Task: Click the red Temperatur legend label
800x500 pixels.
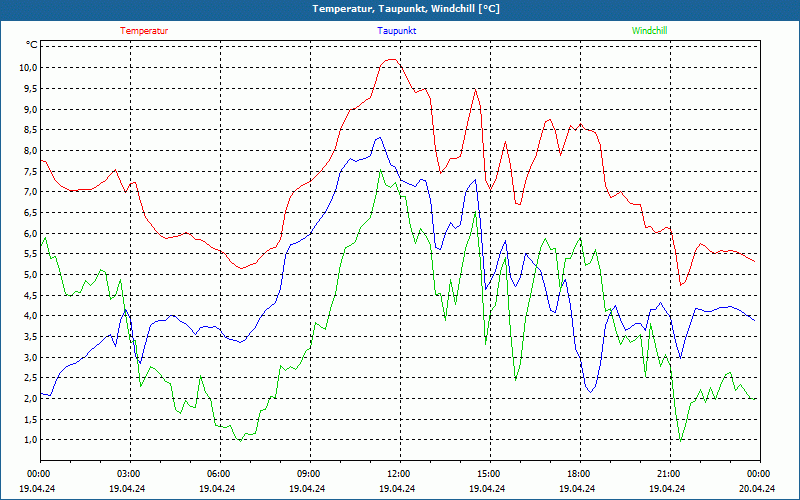Action: tap(144, 31)
